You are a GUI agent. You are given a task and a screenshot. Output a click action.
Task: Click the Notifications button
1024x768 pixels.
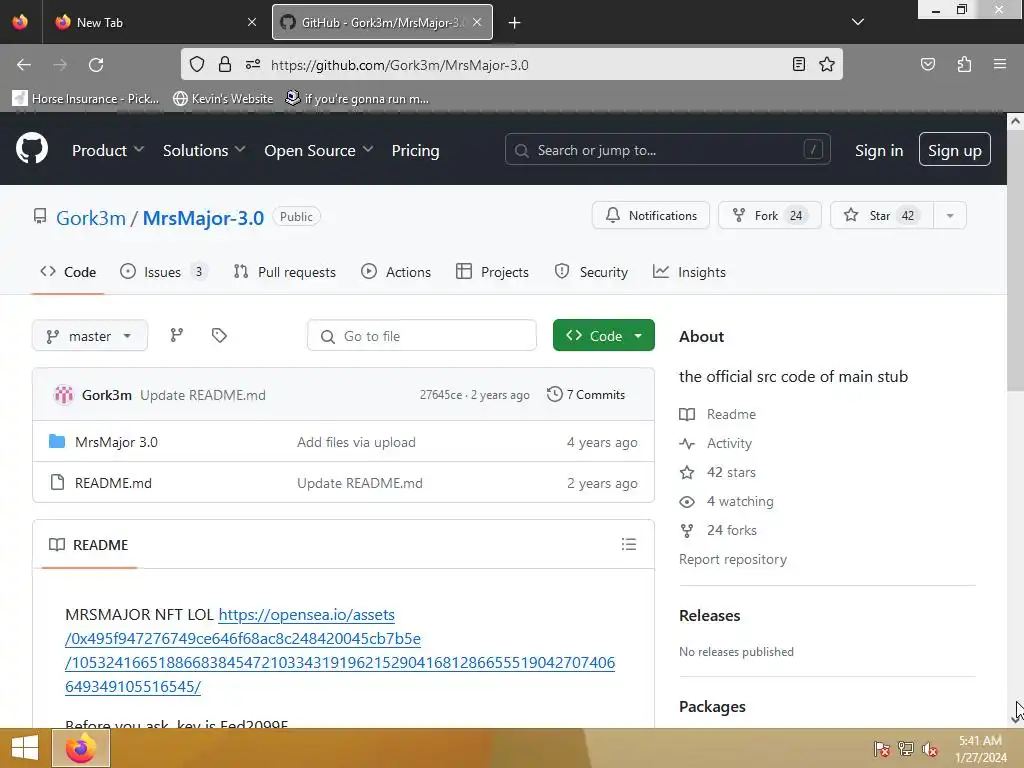(x=651, y=216)
